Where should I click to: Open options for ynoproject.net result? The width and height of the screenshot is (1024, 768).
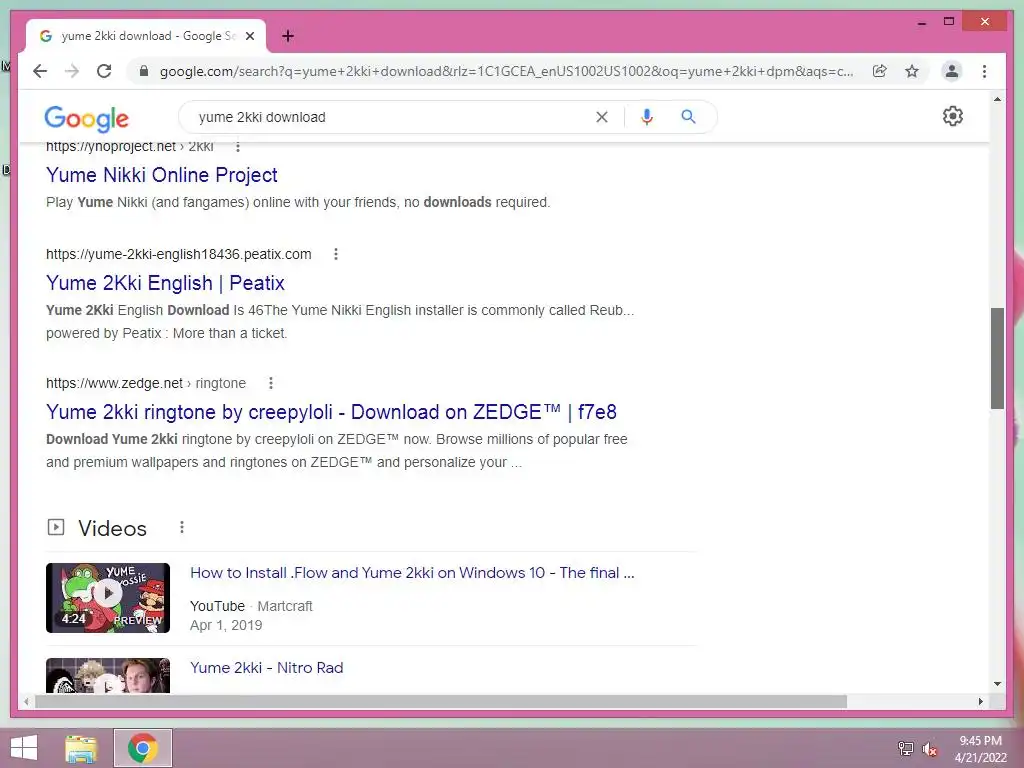[238, 146]
